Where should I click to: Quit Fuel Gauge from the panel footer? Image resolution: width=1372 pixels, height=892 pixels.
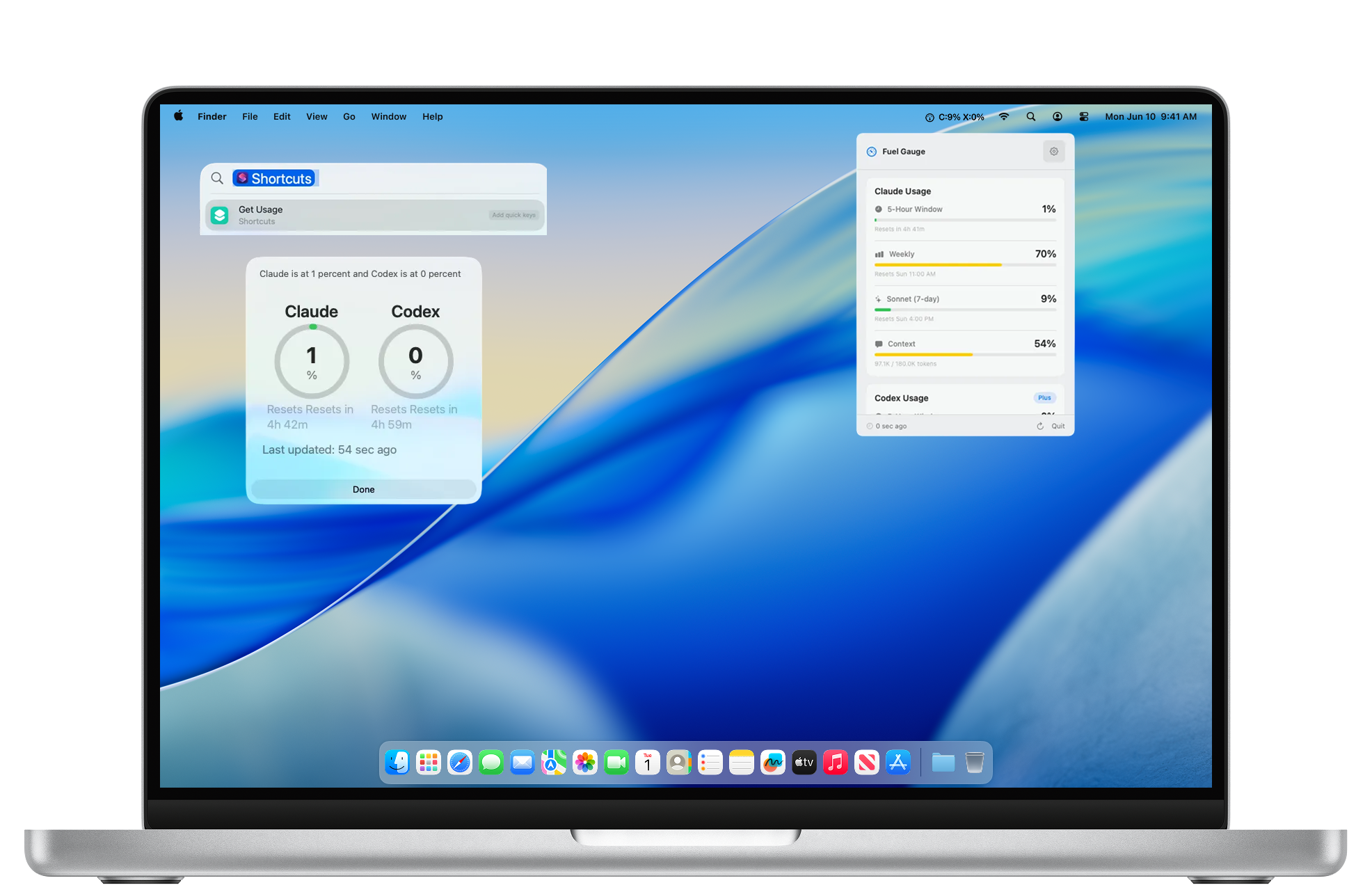click(x=1057, y=425)
